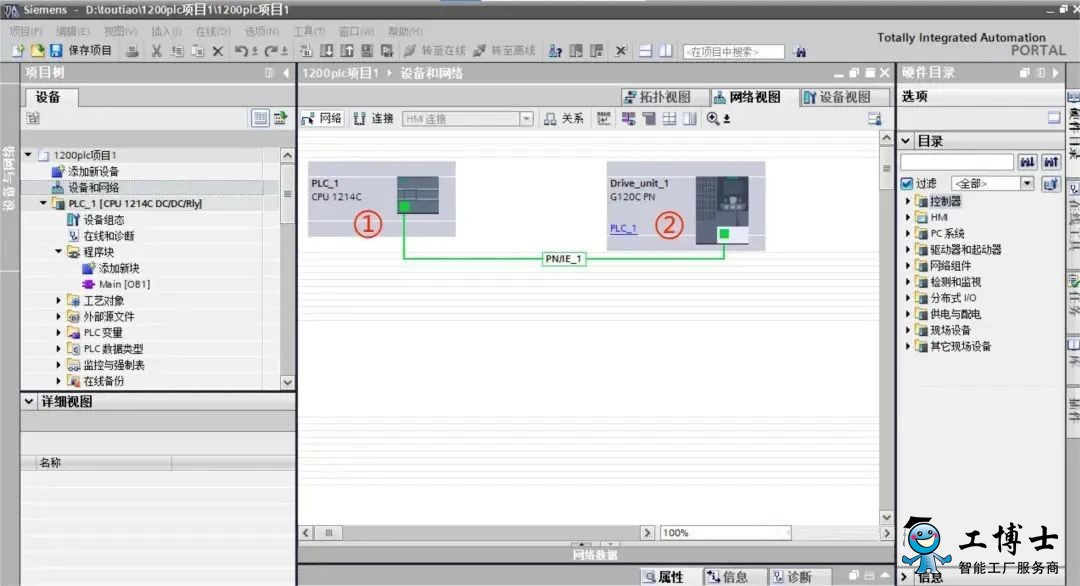This screenshot has width=1080, height=586.
Task: Expand the PLC 变量 tags folder
Action: pos(59,333)
